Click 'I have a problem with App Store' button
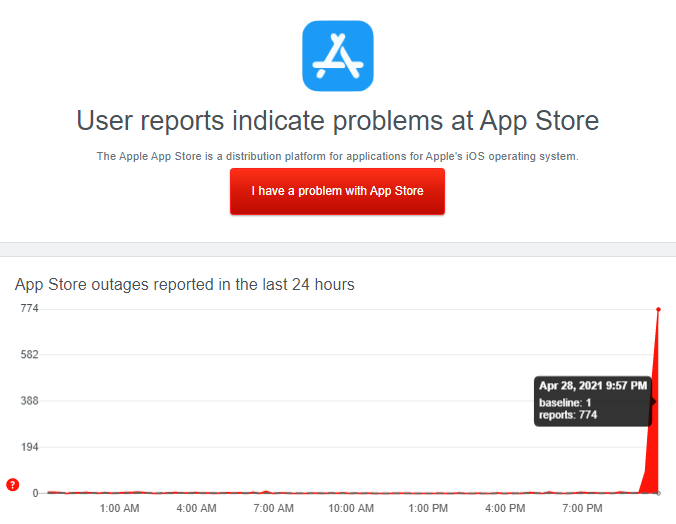 [337, 191]
